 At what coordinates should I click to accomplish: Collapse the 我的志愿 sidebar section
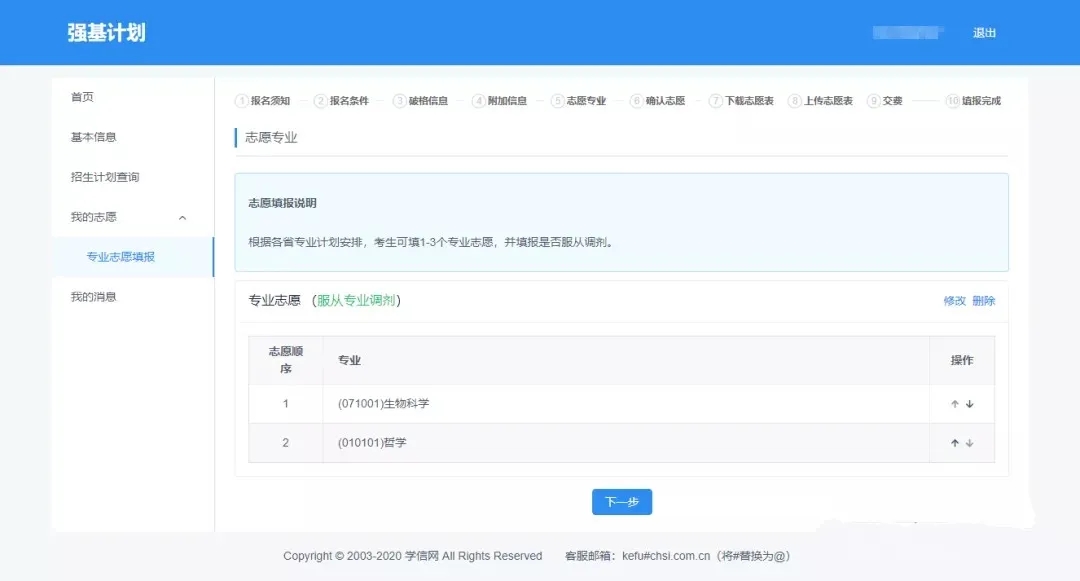(181, 217)
